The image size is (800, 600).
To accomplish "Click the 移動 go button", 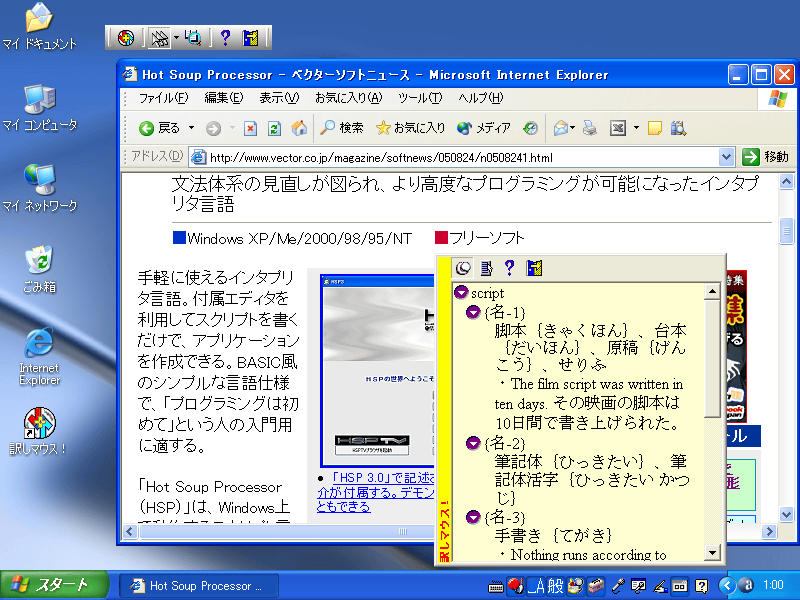I will pyautogui.click(x=766, y=157).
